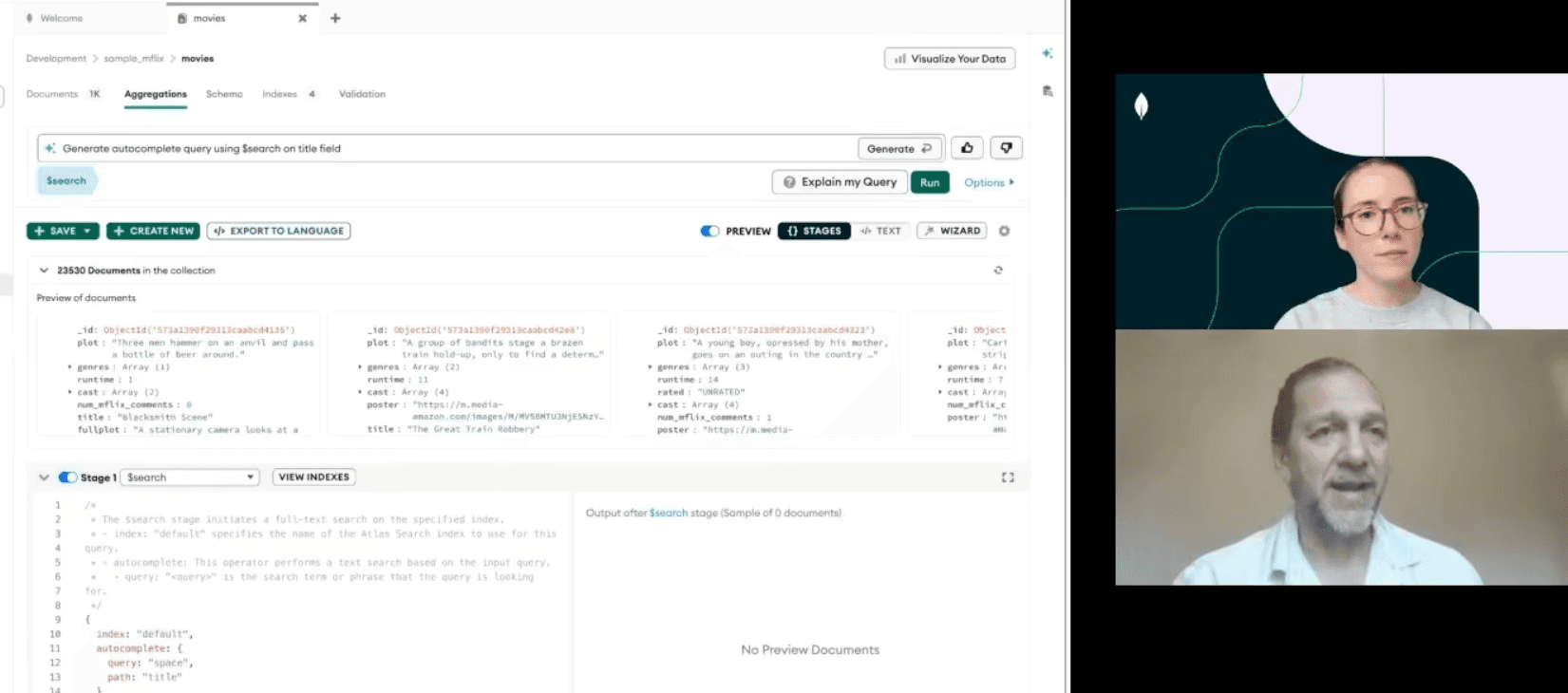Image resolution: width=1568 pixels, height=693 pixels.
Task: Open the $search stage operator dropdown
Action: click(190, 478)
